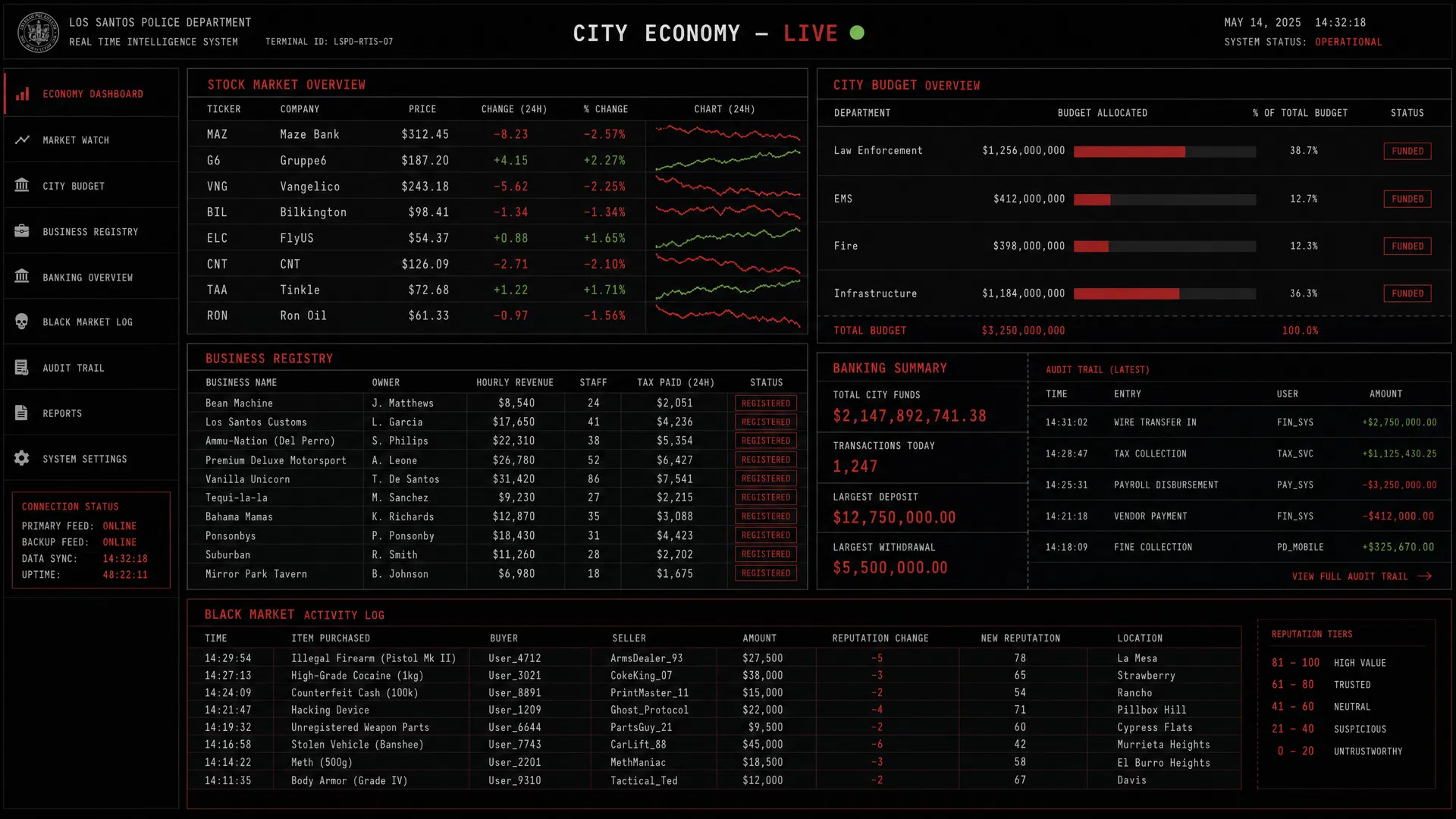Click largest withdrawal value $5,500,000.00
1456x819 pixels.
click(x=890, y=567)
